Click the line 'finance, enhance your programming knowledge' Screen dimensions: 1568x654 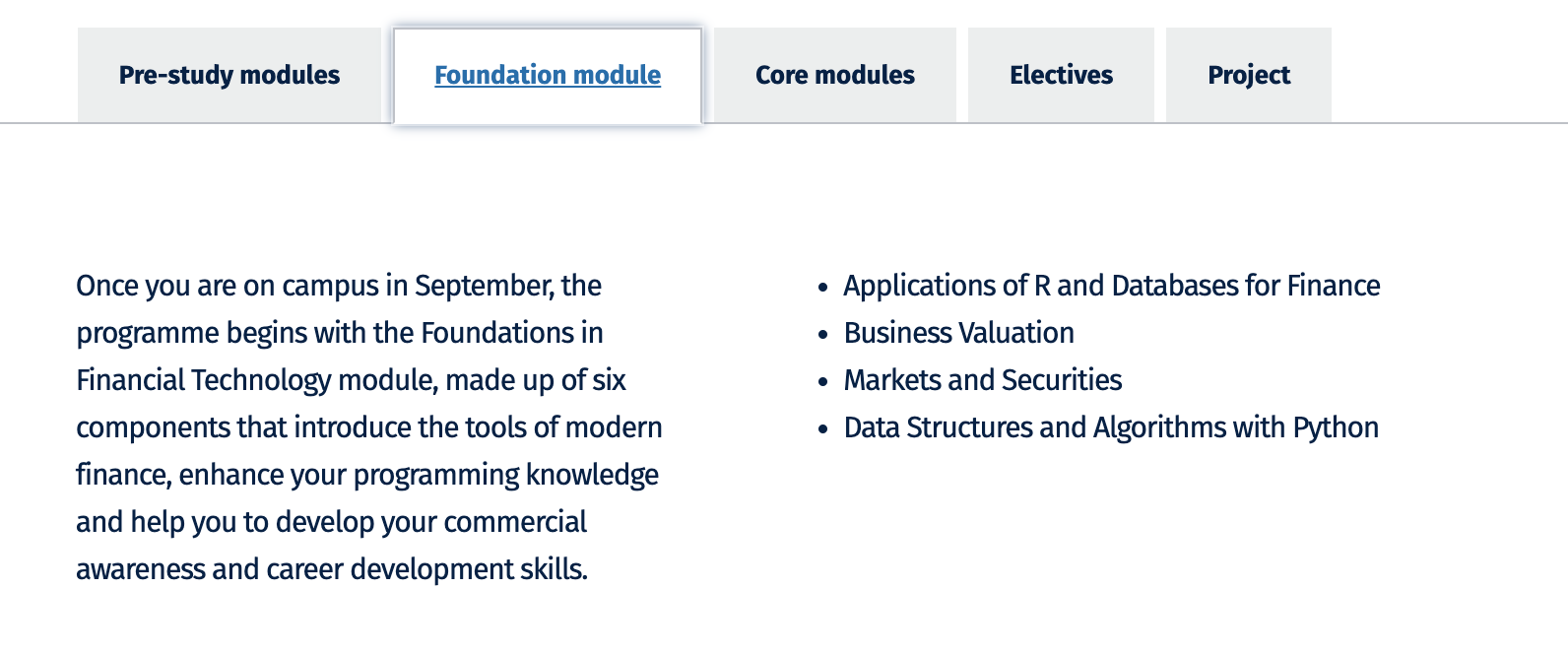pyautogui.click(x=367, y=475)
